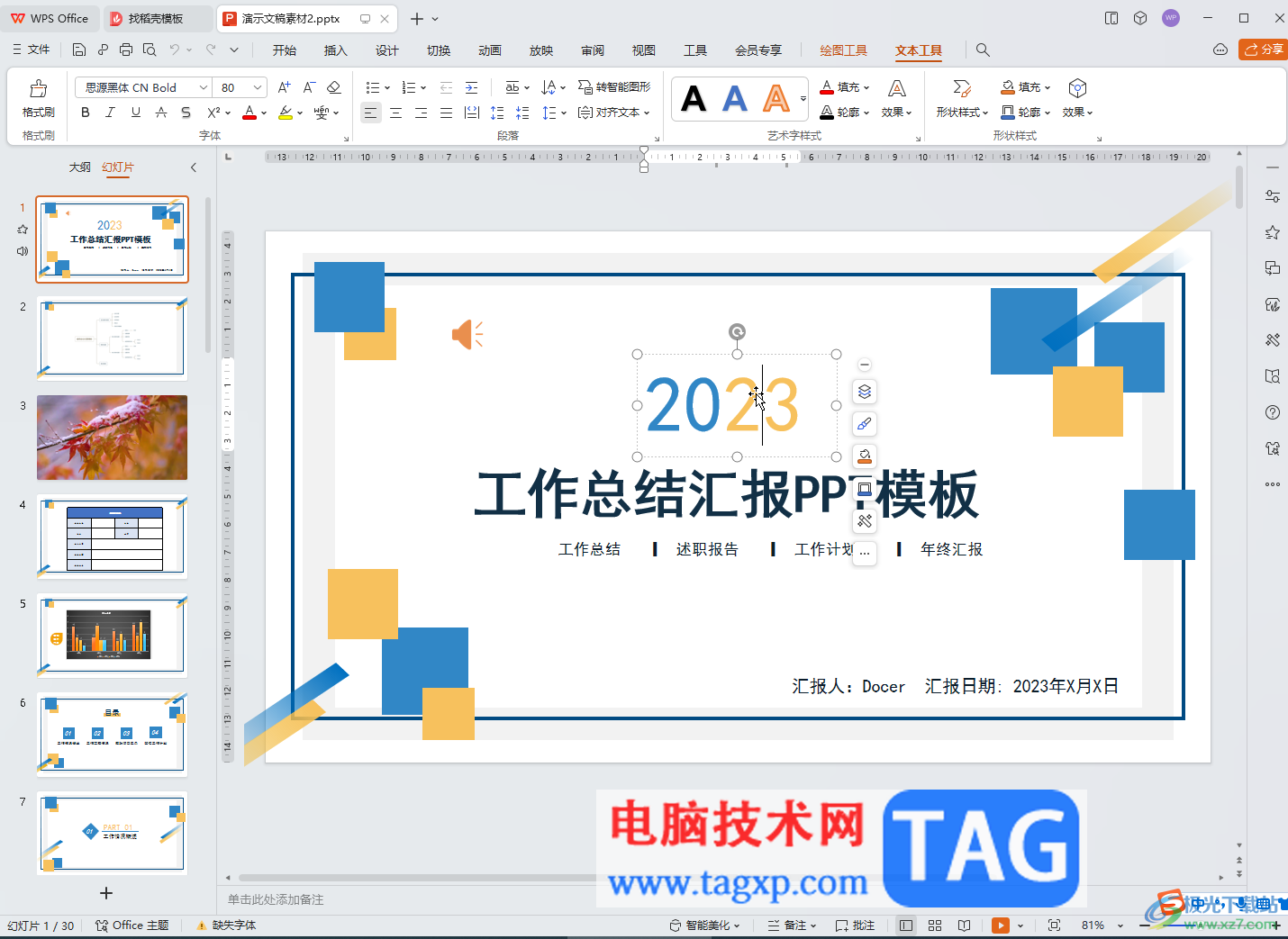Screen dimensions: 1288x939
Task: Clear formatting with the eraser icon
Action: click(x=333, y=87)
